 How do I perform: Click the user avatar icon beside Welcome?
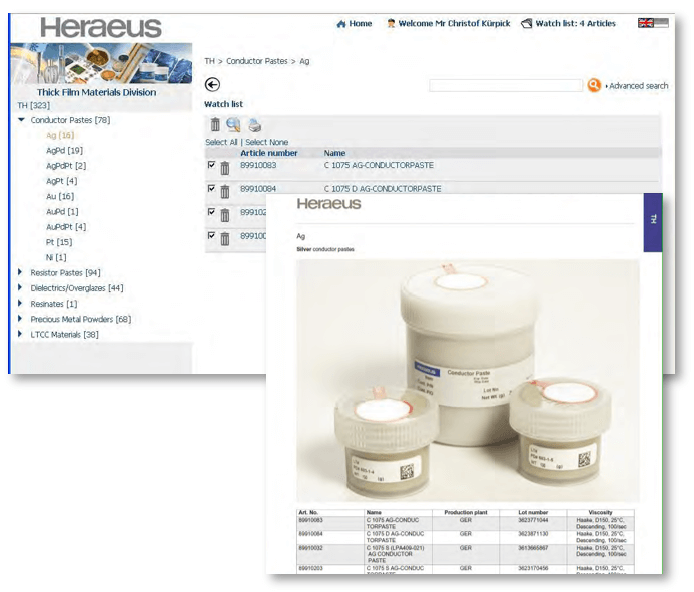(391, 23)
